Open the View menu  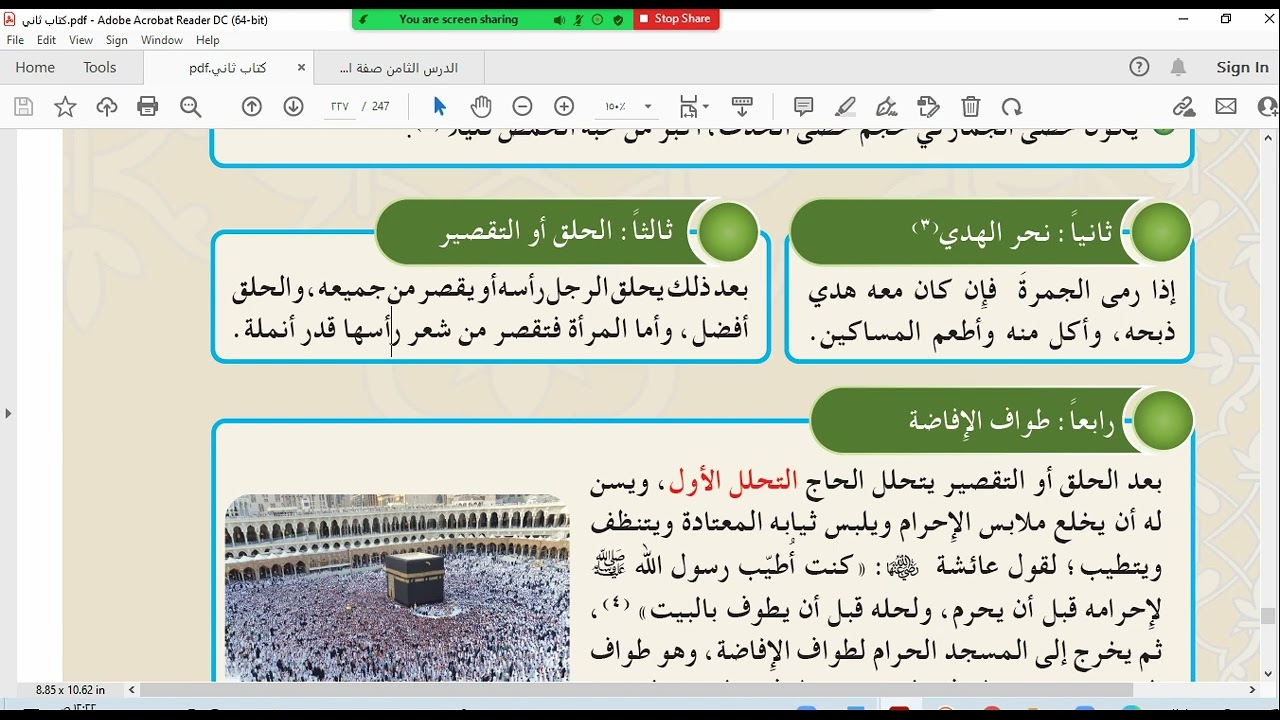(x=81, y=40)
